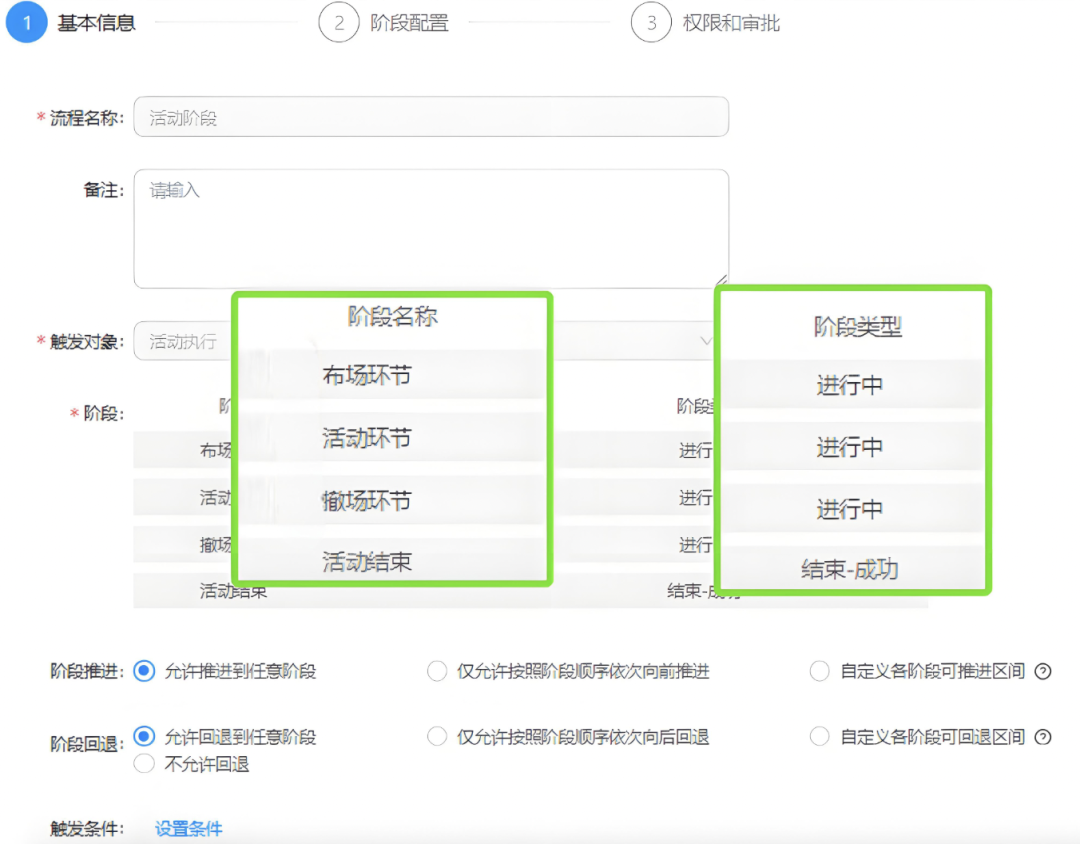The width and height of the screenshot is (1080, 844).
Task: Click the step 3 circle icon for 权限和审批
Action: click(651, 22)
